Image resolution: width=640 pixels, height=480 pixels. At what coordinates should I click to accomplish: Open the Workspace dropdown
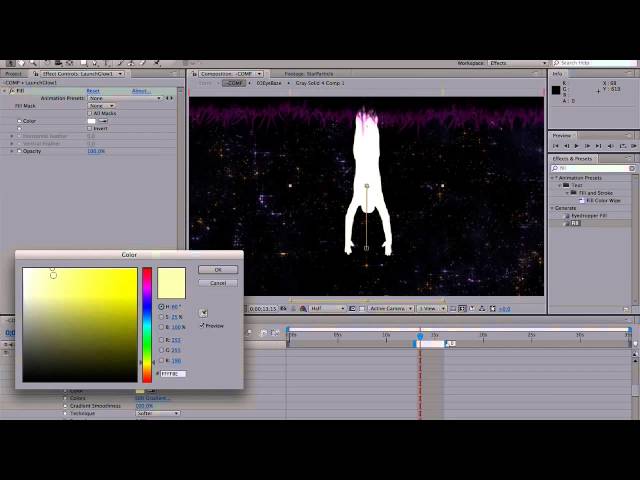[x=517, y=63]
